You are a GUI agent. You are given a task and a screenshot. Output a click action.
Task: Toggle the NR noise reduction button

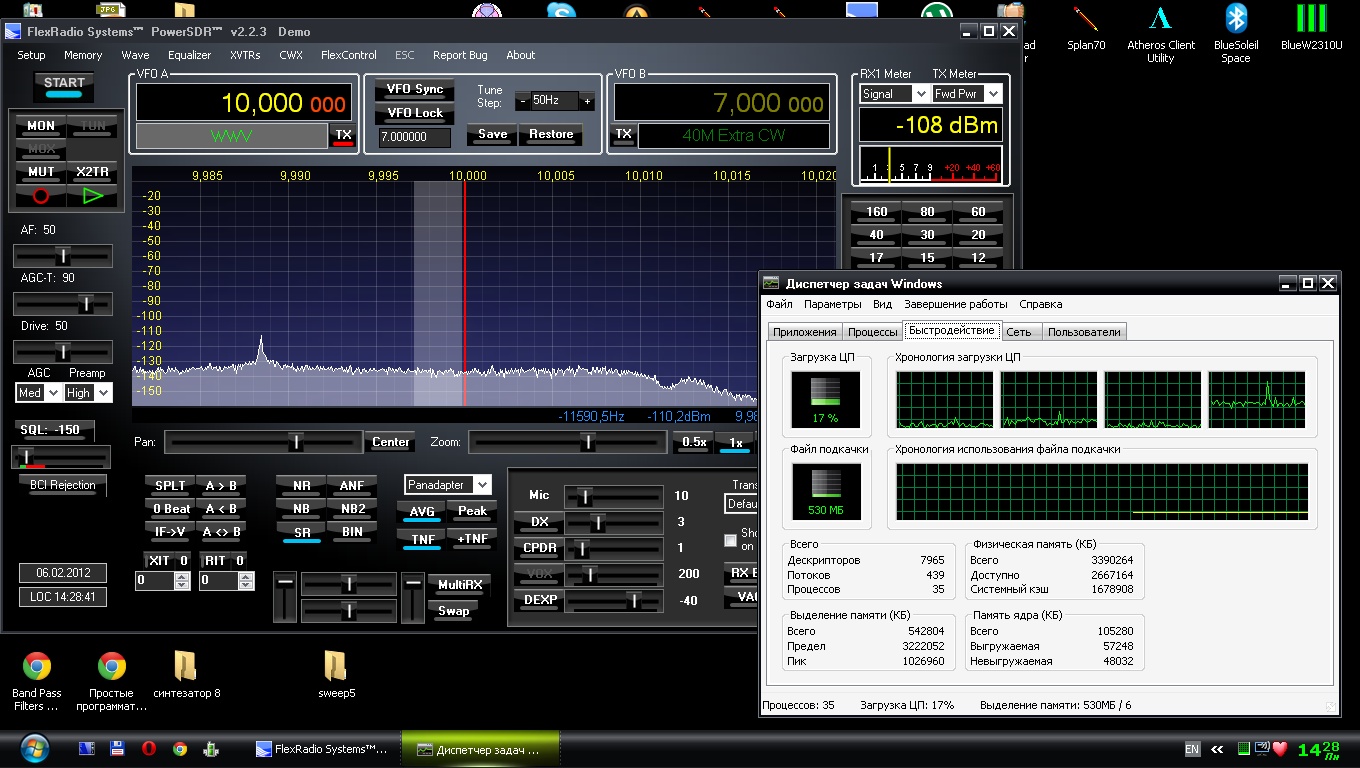[302, 486]
